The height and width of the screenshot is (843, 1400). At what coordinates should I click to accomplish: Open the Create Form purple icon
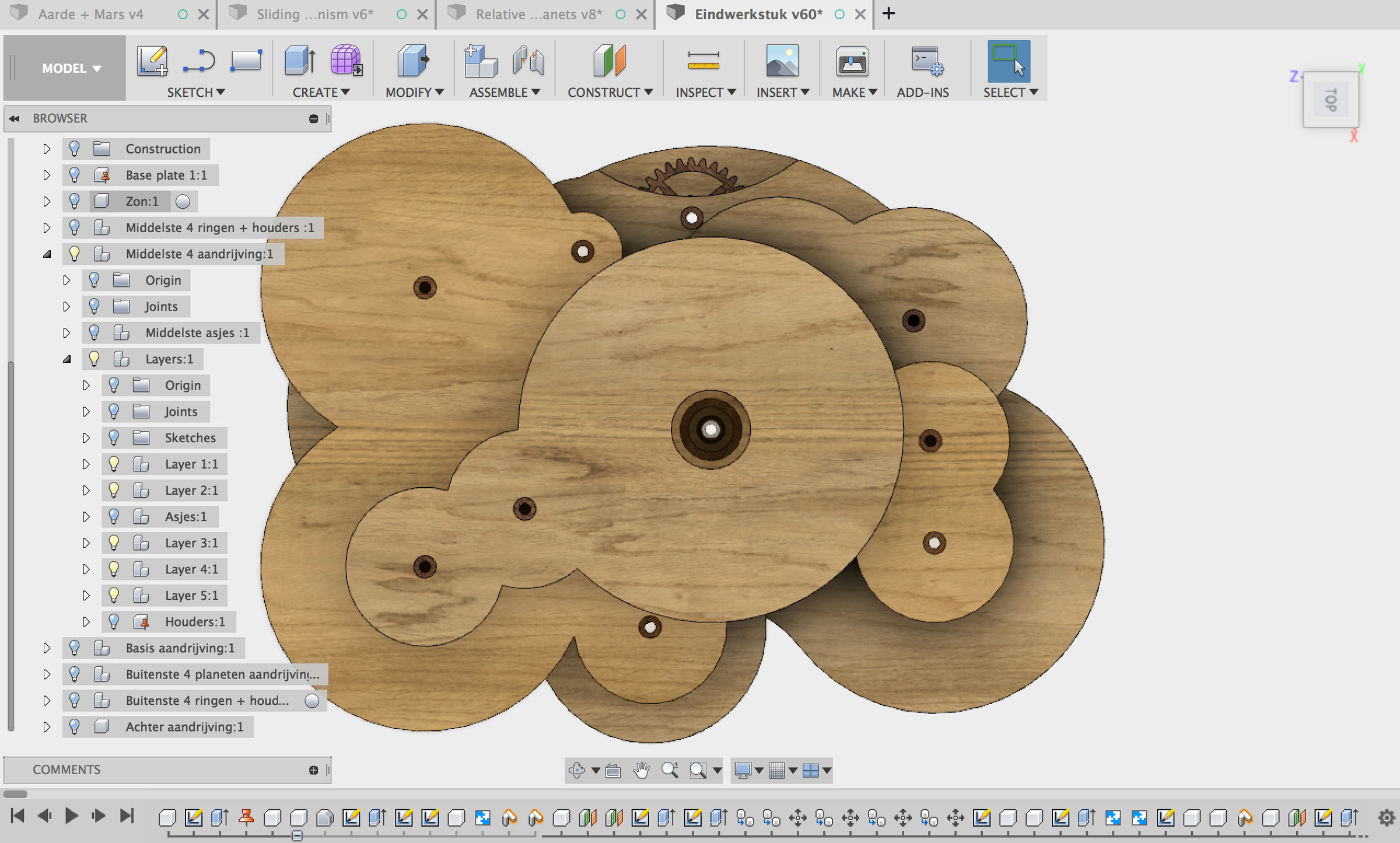[346, 61]
